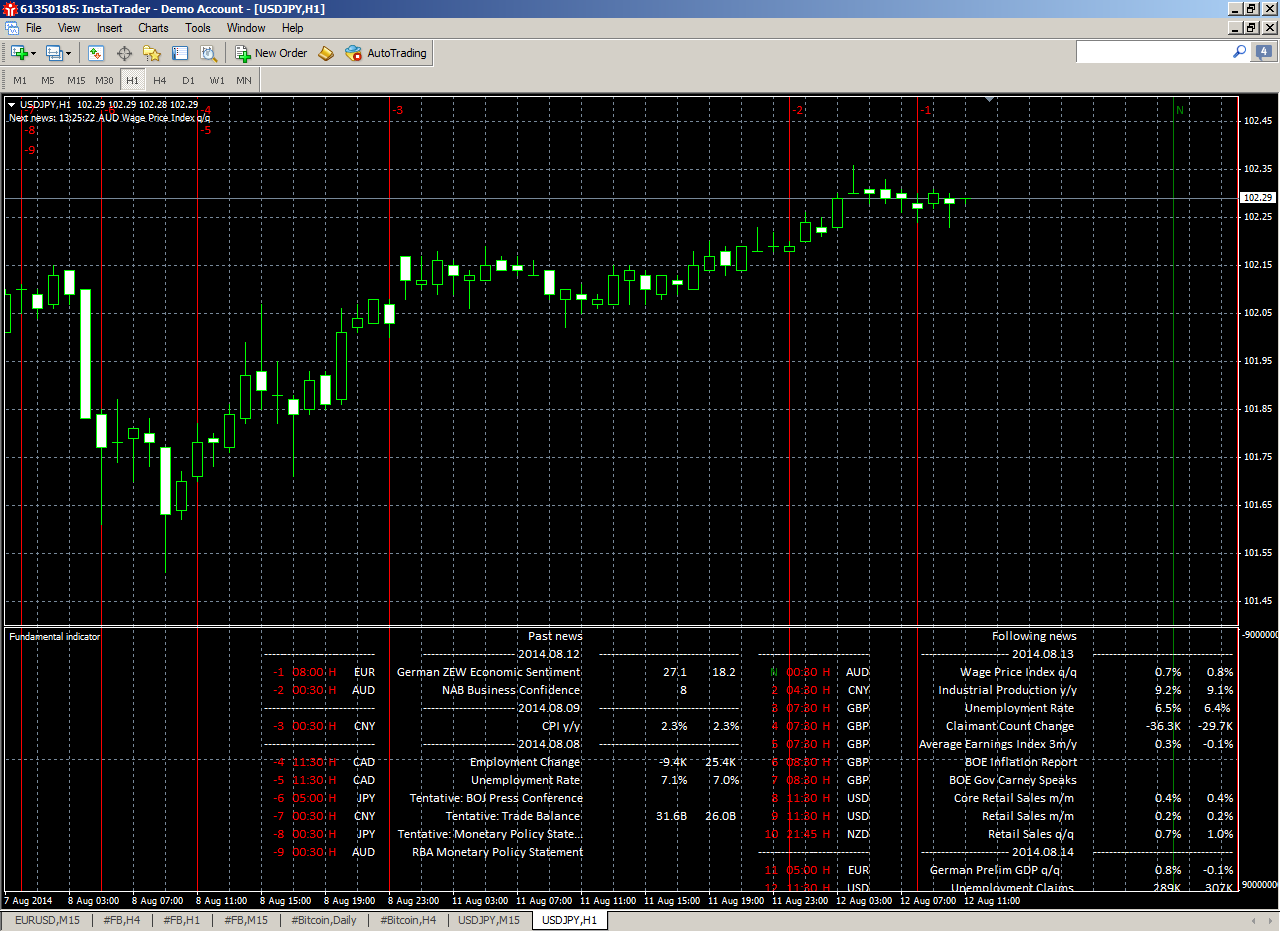Screen dimensions: 1280x932
Task: Restore down the inner chart window
Action: click(x=1250, y=28)
